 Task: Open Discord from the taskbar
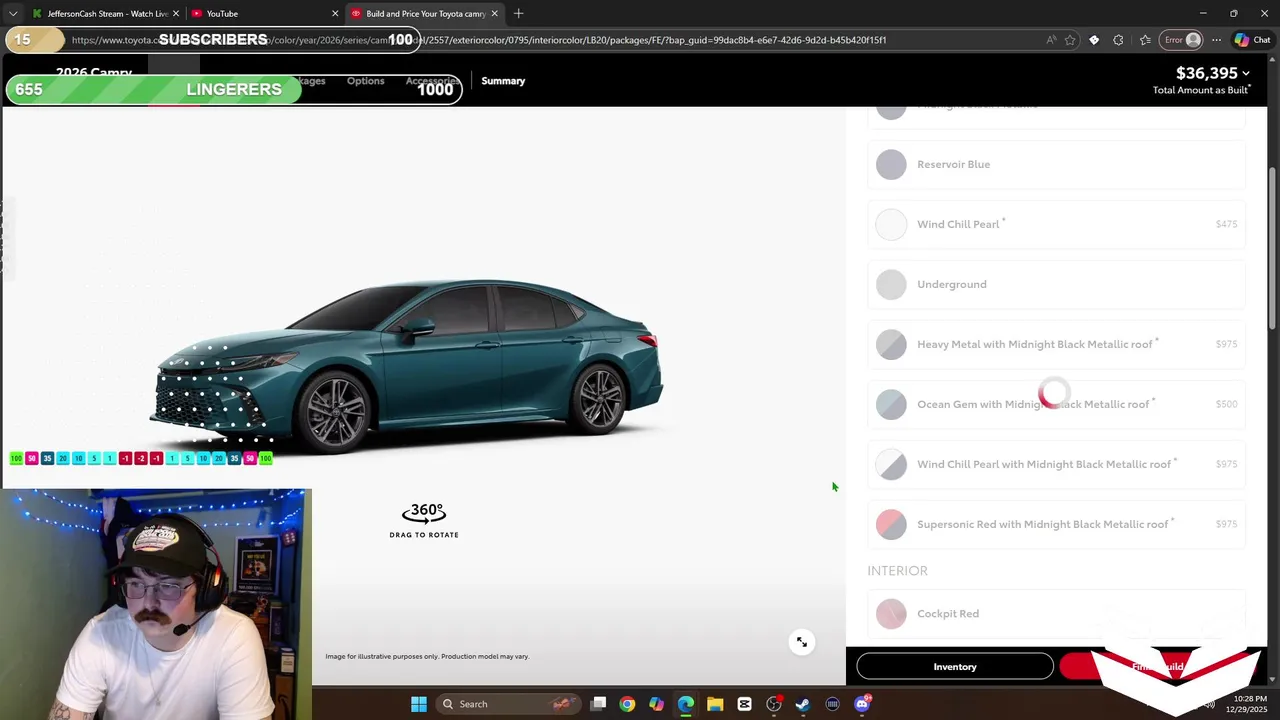[x=862, y=704]
